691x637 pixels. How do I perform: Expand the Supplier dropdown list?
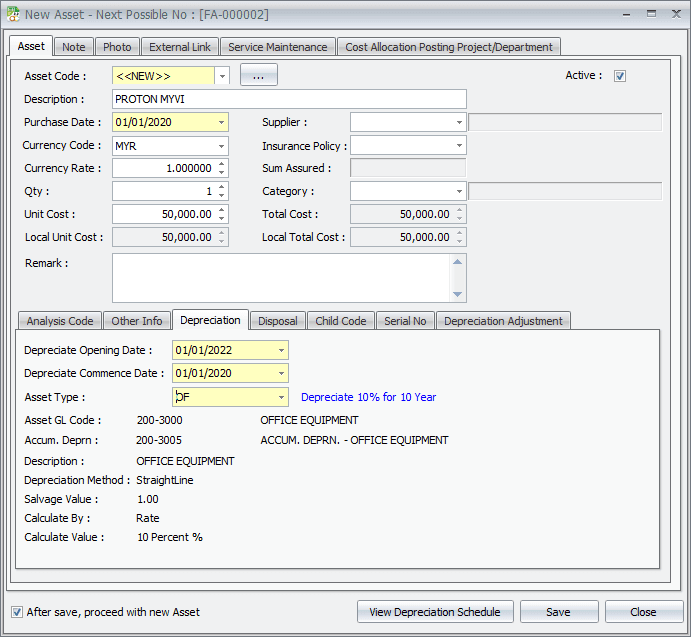tap(459, 122)
